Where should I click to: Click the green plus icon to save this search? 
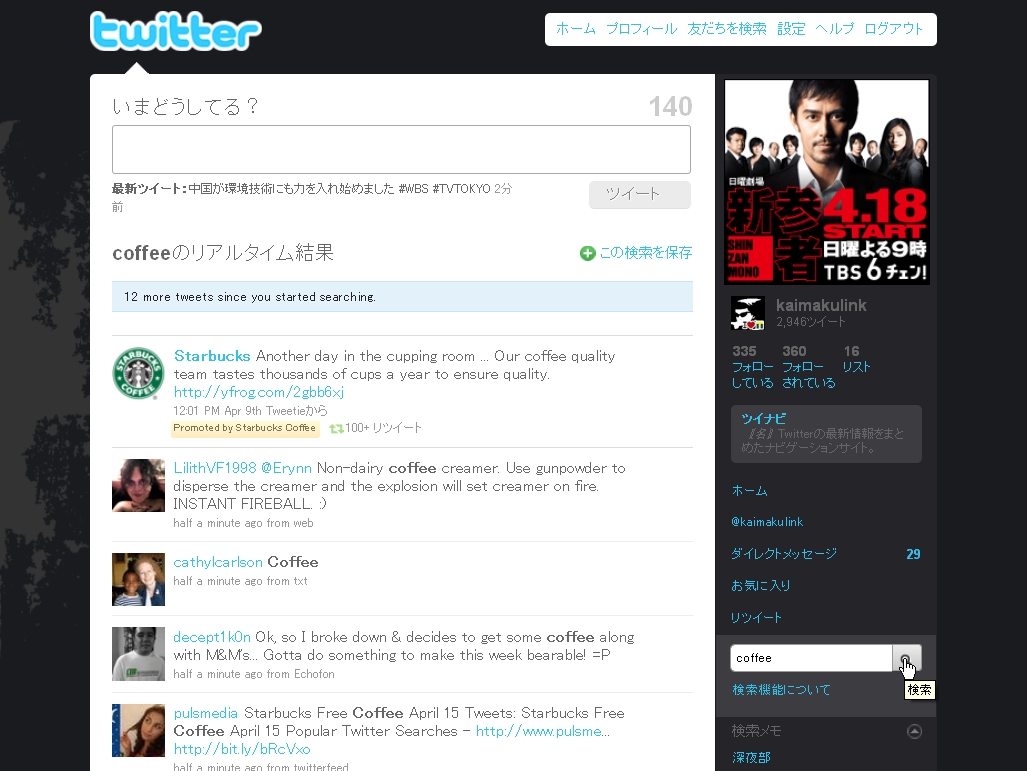pos(588,253)
